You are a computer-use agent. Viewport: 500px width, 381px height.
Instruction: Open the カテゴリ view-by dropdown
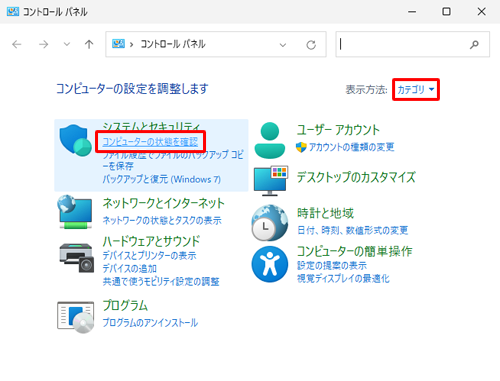[x=416, y=89]
